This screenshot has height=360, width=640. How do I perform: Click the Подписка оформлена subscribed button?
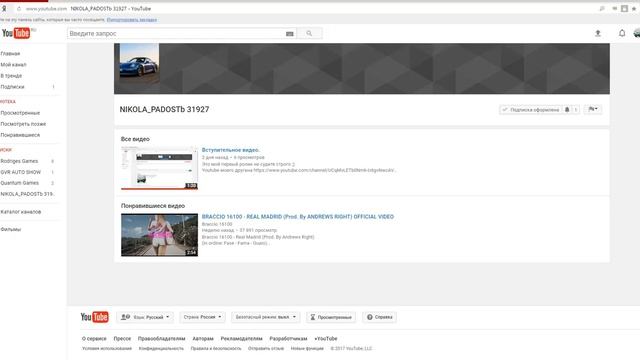tap(530, 109)
